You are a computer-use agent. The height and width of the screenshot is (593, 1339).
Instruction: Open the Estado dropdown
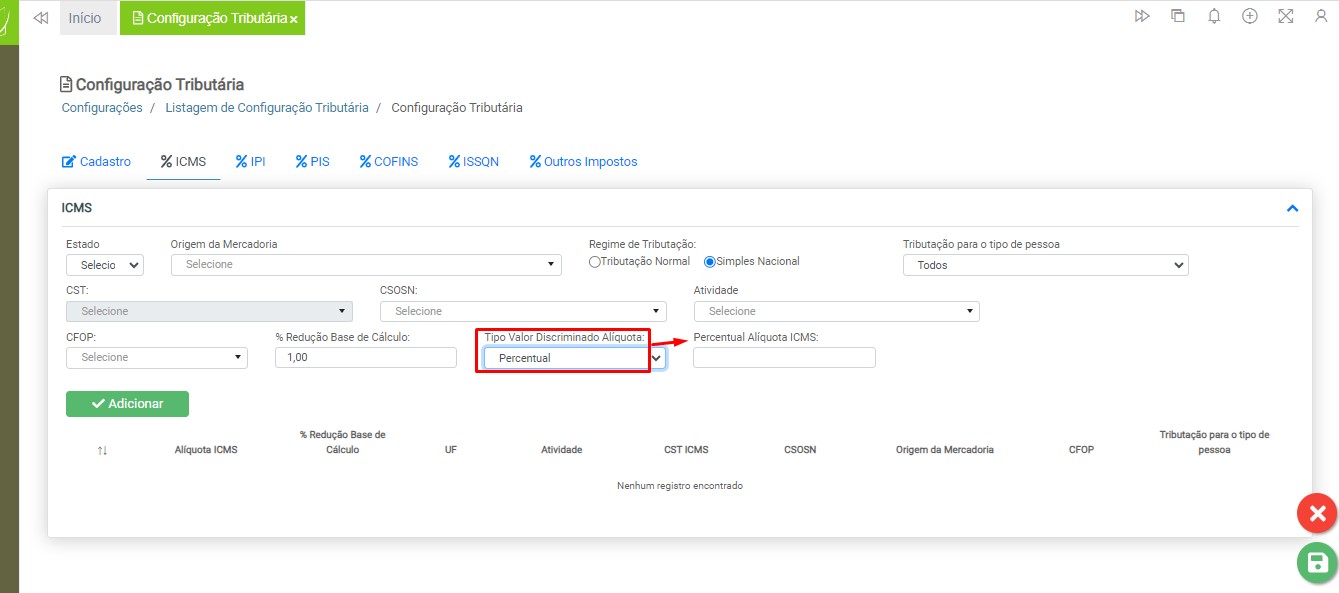(105, 265)
